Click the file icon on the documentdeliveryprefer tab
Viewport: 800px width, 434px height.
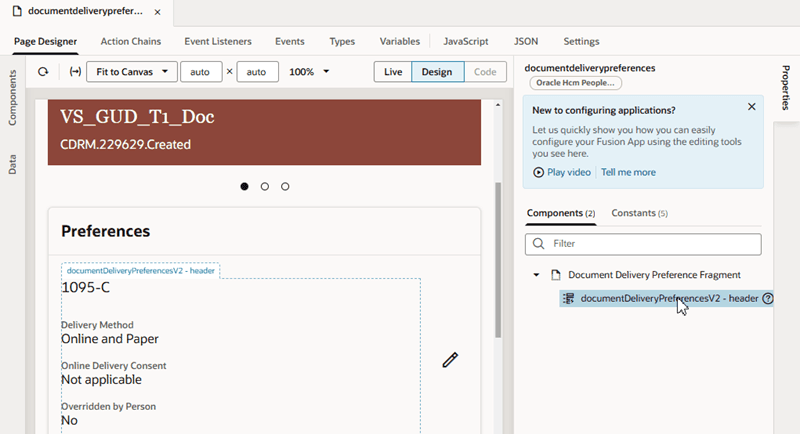point(17,11)
